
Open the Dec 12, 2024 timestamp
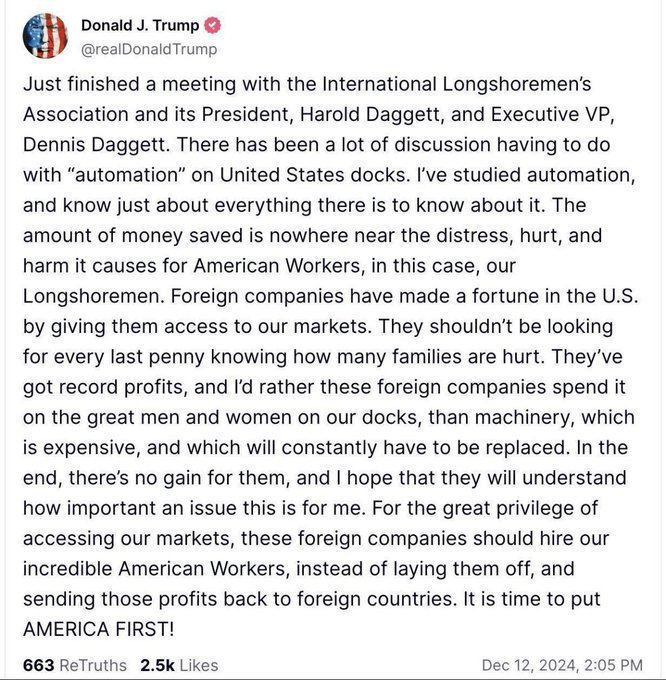[x=562, y=665]
